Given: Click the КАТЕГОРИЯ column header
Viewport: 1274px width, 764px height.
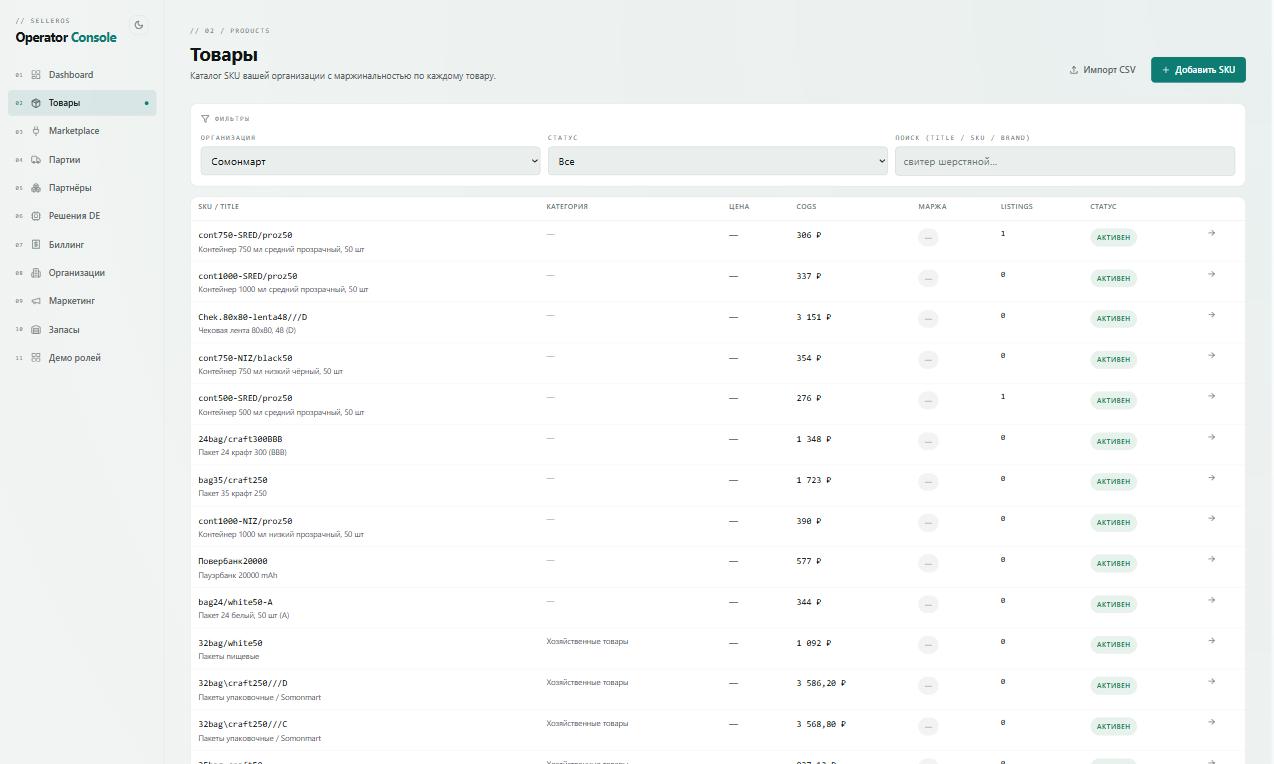Looking at the screenshot, I should click(567, 207).
